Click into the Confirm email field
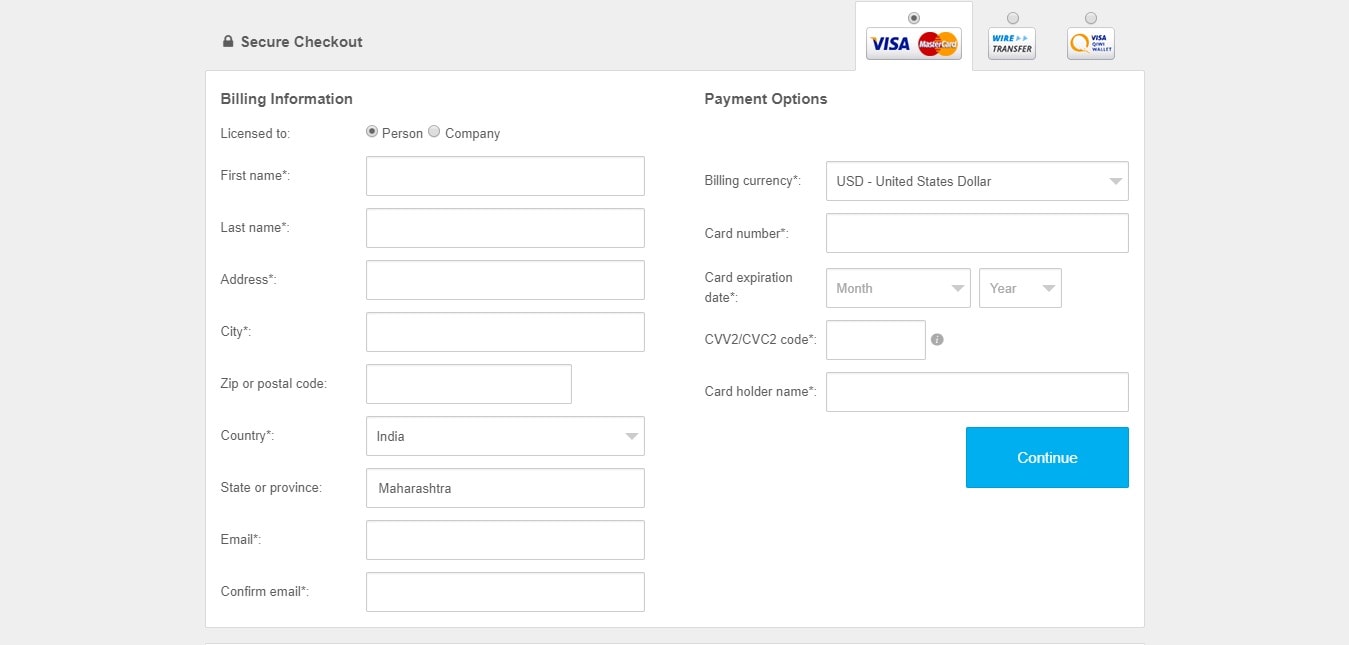1349x645 pixels. [505, 592]
